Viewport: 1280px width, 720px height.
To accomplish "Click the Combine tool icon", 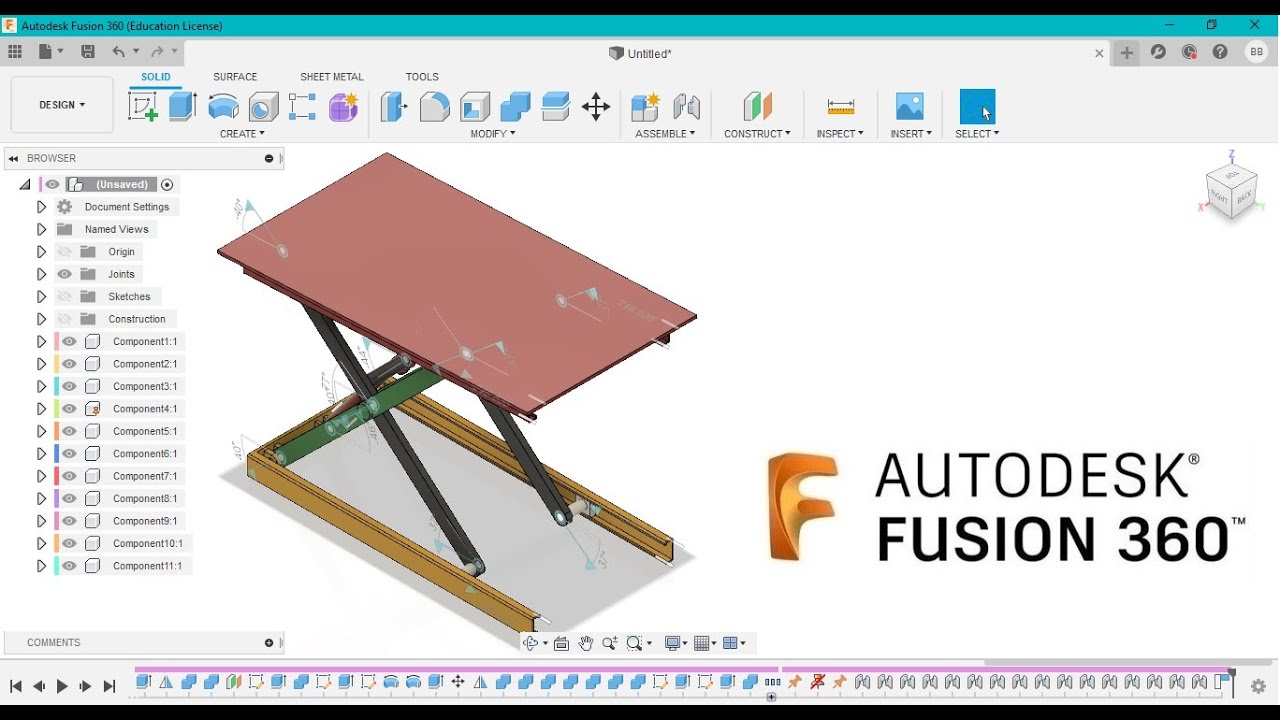I will coord(515,107).
